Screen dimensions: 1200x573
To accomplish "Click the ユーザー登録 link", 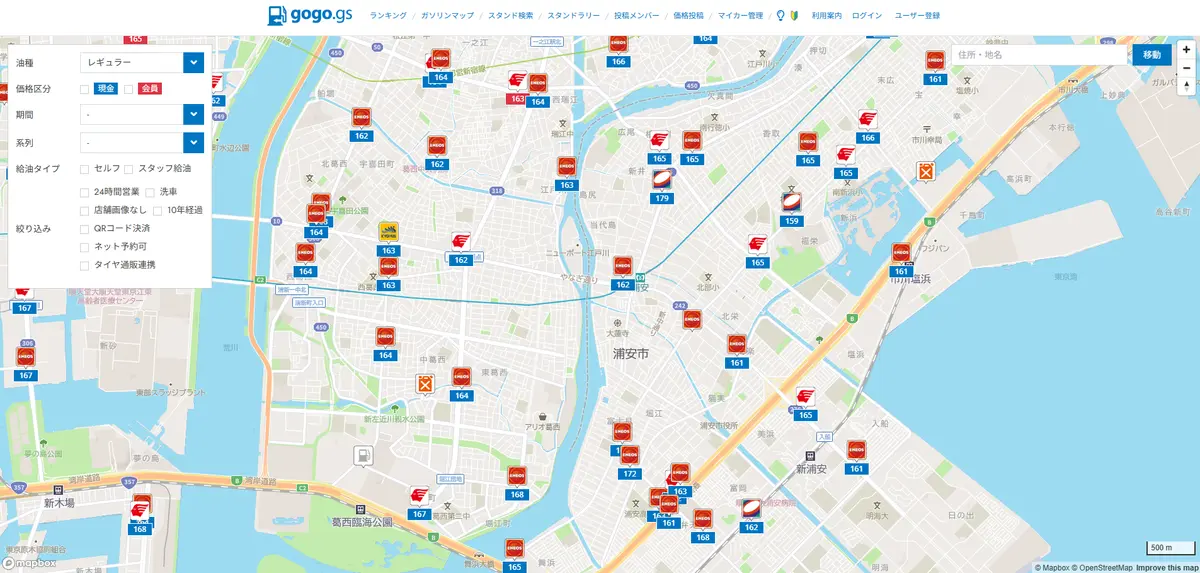I will [x=917, y=16].
